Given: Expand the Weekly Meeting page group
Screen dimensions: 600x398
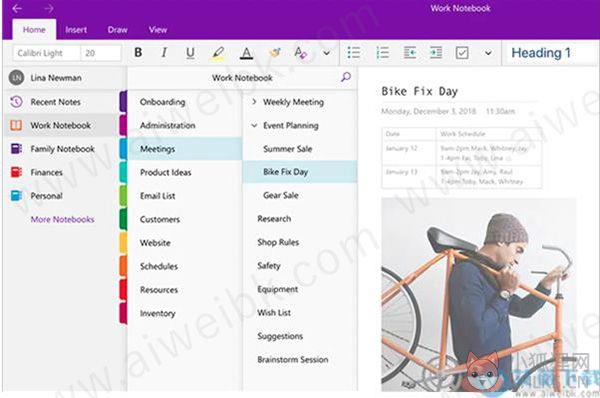Looking at the screenshot, I should (254, 102).
